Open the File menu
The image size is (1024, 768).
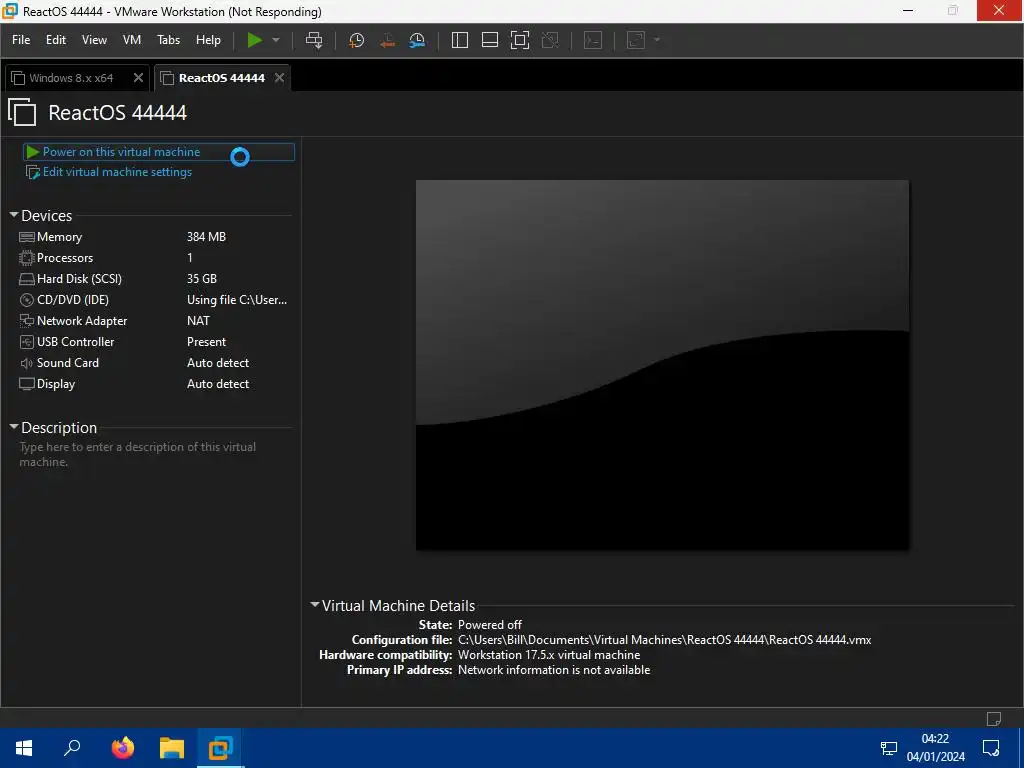(21, 40)
